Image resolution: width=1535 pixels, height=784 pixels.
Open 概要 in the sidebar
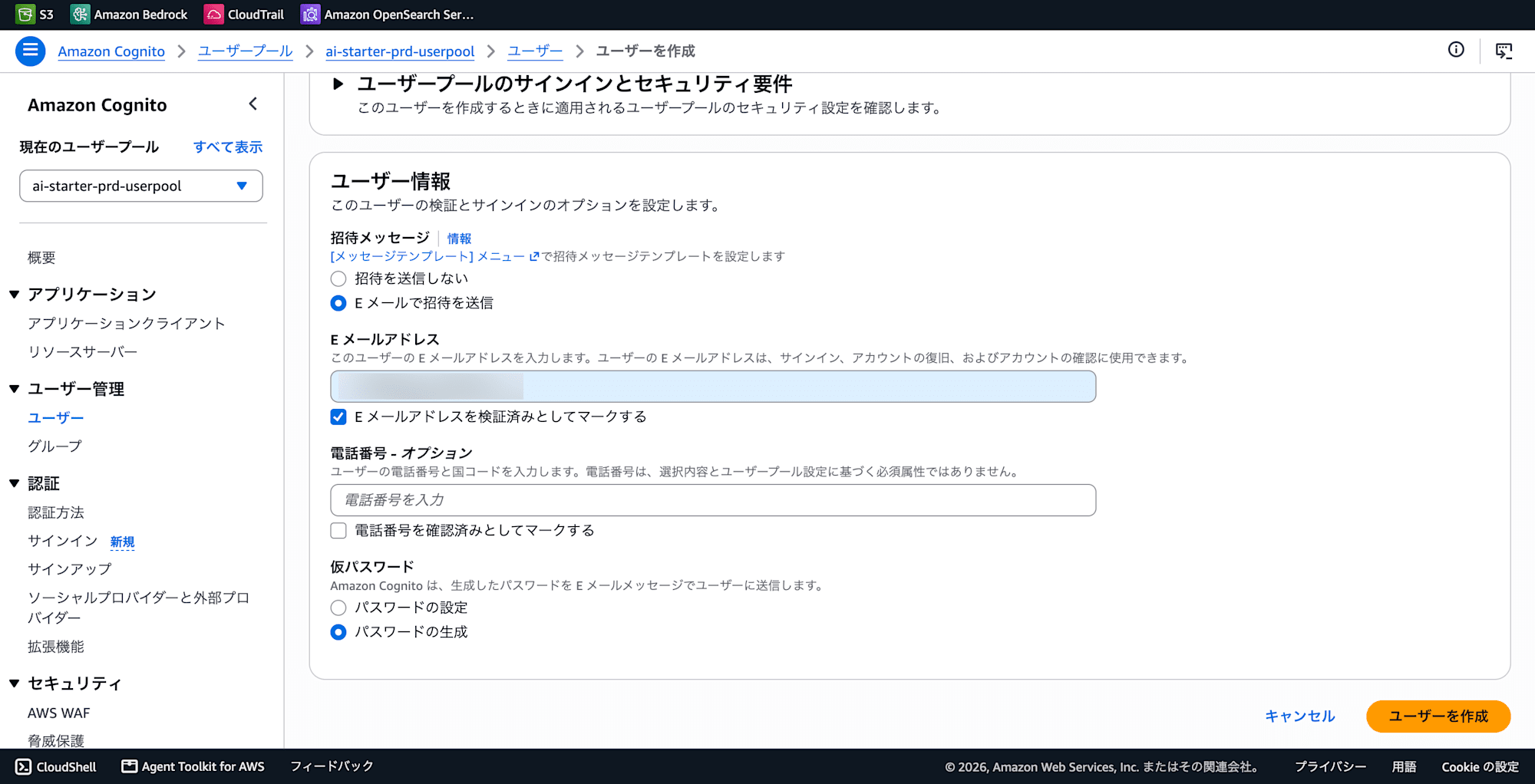pos(41,258)
